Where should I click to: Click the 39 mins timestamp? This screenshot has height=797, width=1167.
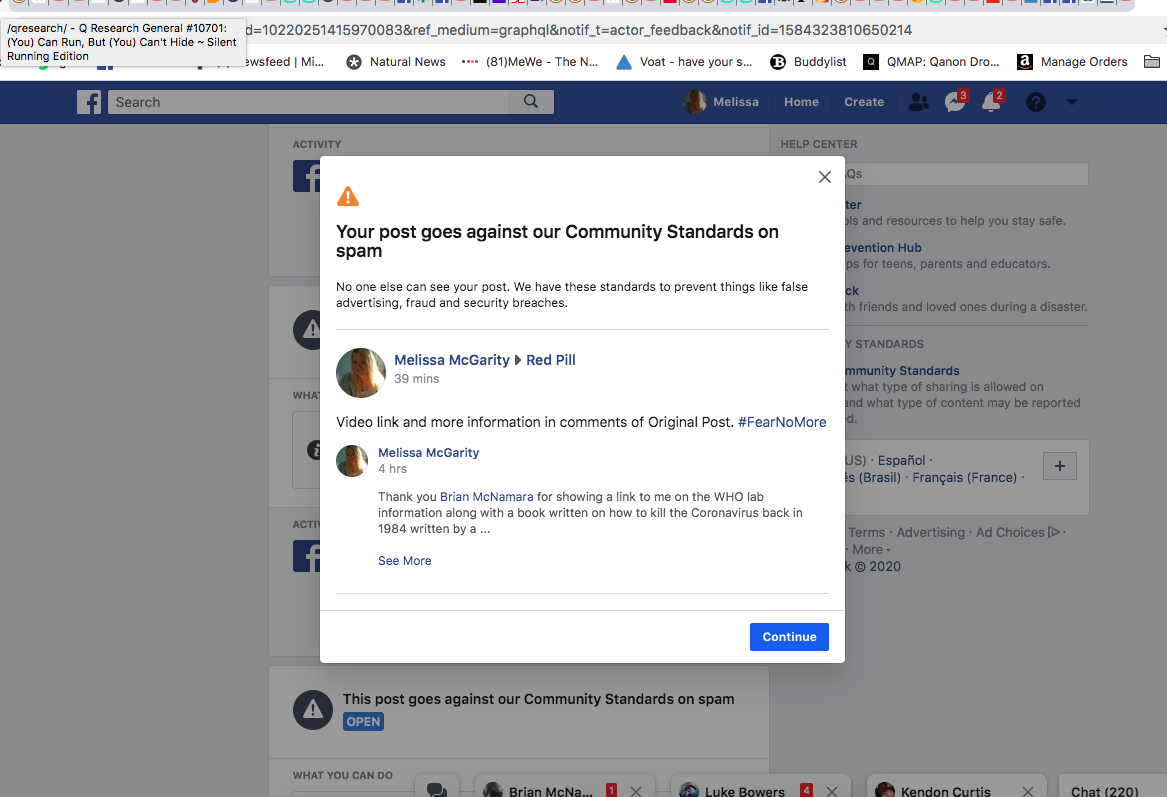(x=417, y=379)
